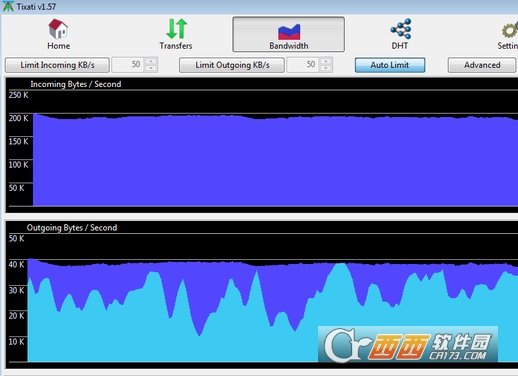518x376 pixels.
Task: Open the DHT section
Action: 400,34
